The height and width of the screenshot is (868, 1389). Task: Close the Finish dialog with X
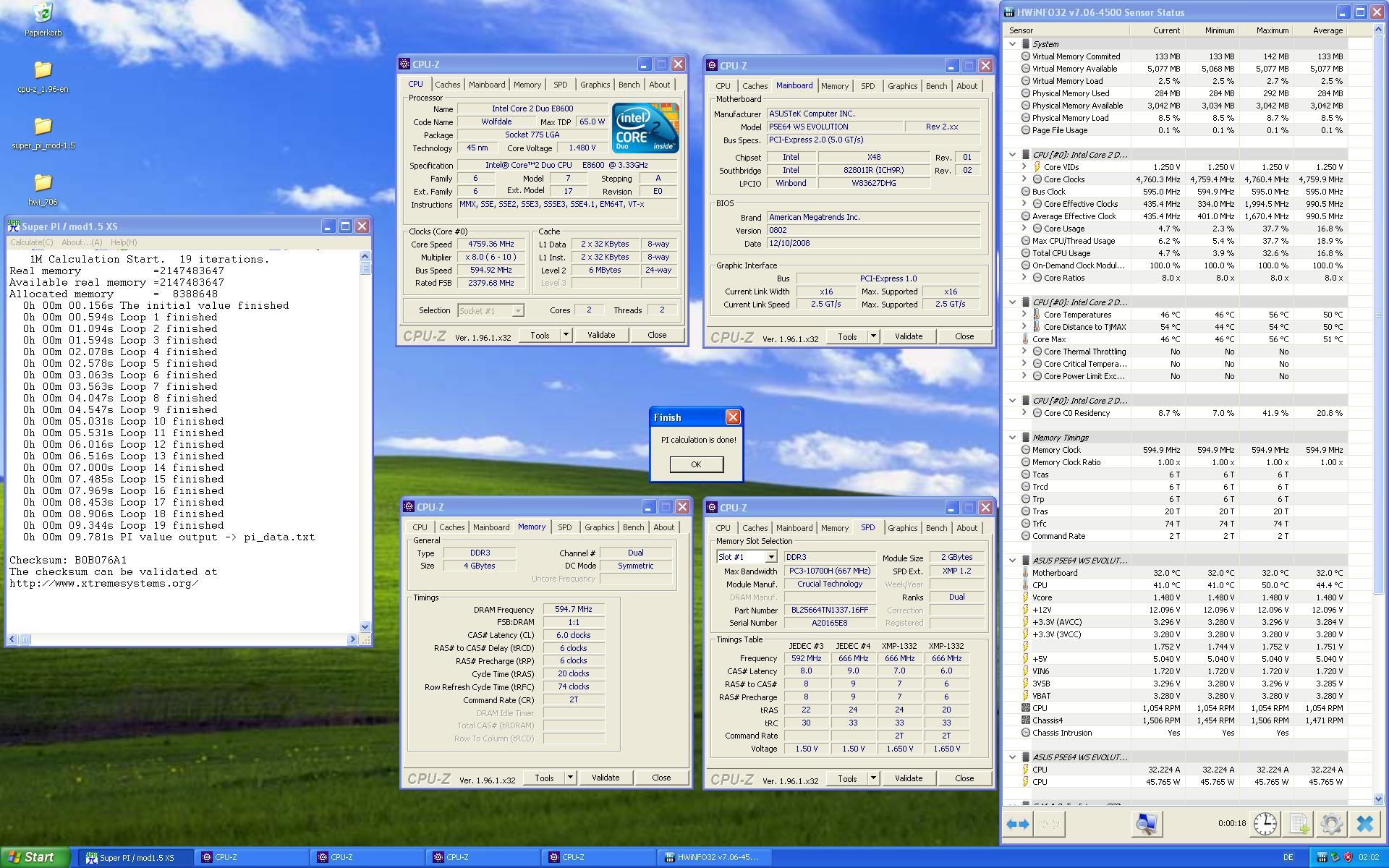[733, 417]
